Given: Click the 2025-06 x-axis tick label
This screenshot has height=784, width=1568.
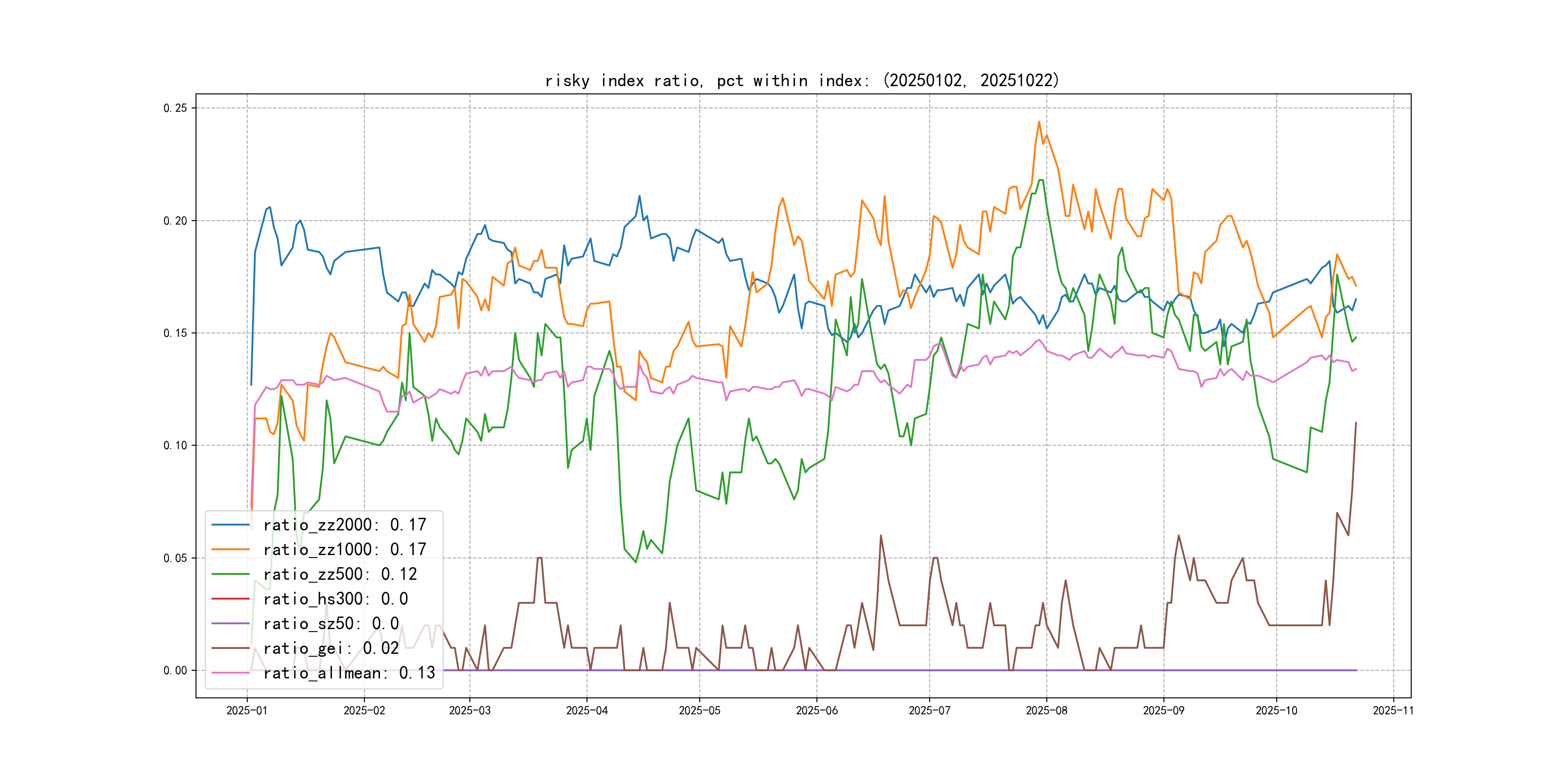Looking at the screenshot, I should (x=816, y=710).
